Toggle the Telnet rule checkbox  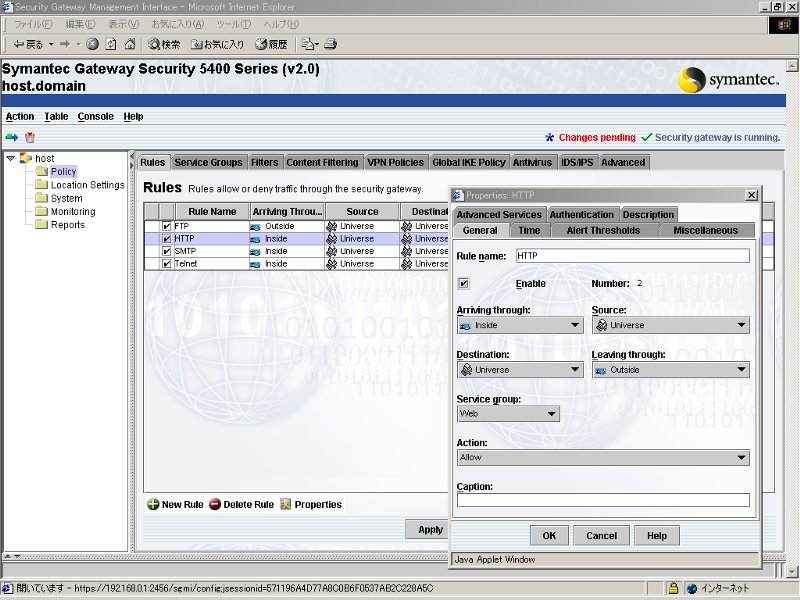[166, 264]
